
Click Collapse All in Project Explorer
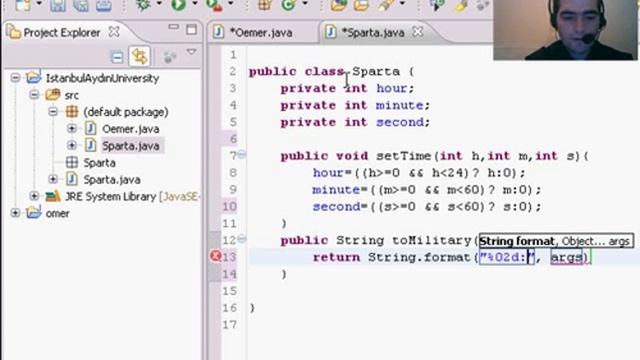[117, 57]
